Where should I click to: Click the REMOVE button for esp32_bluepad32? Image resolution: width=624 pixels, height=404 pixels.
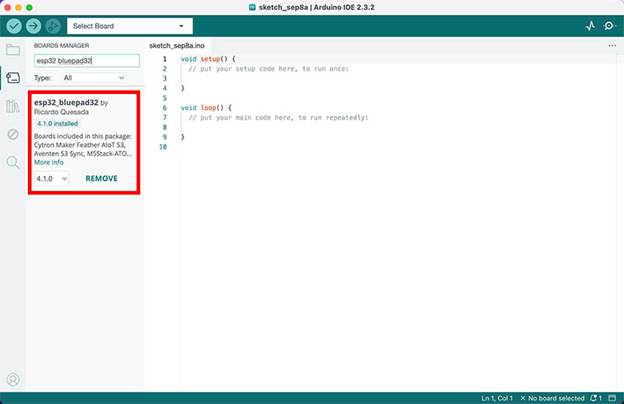(101, 178)
